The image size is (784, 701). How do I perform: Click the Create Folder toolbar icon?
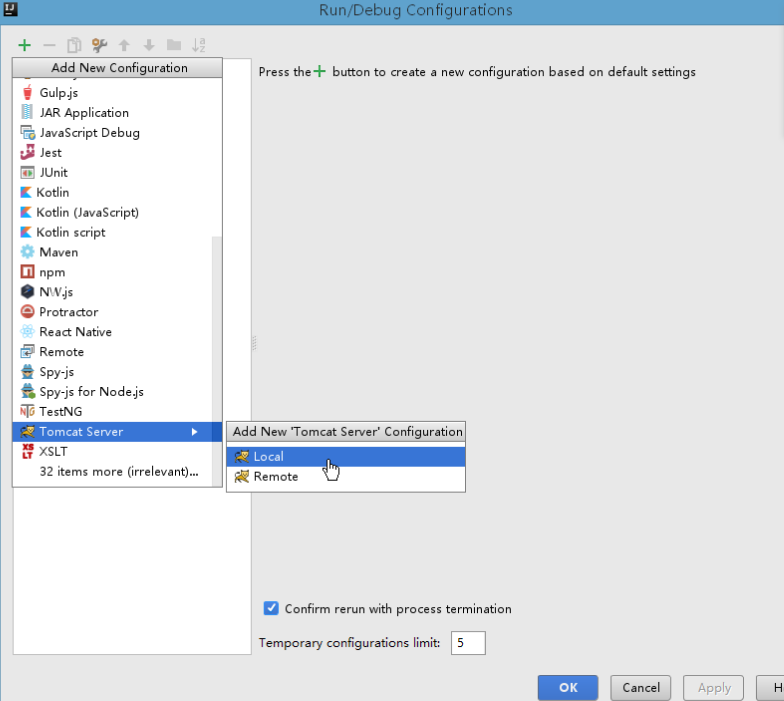point(174,46)
